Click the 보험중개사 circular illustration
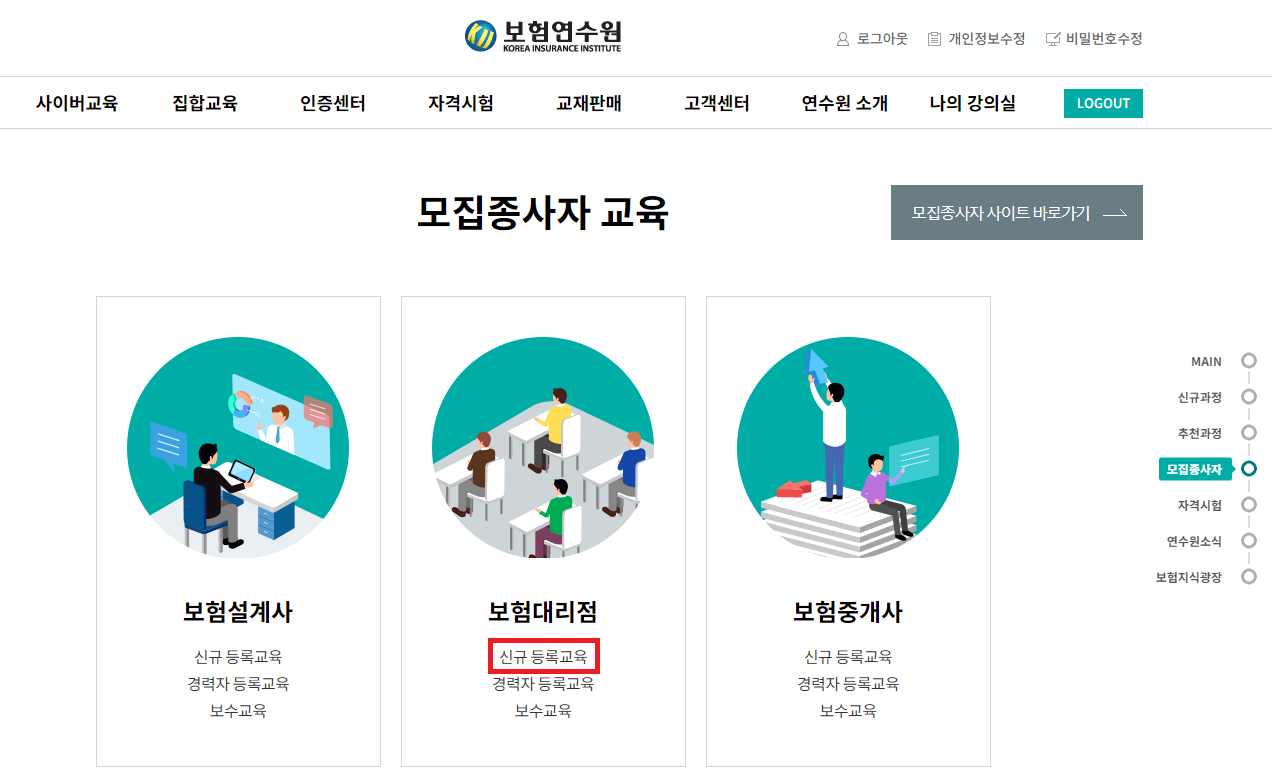Screen dimensions: 1272x782 coord(848,447)
